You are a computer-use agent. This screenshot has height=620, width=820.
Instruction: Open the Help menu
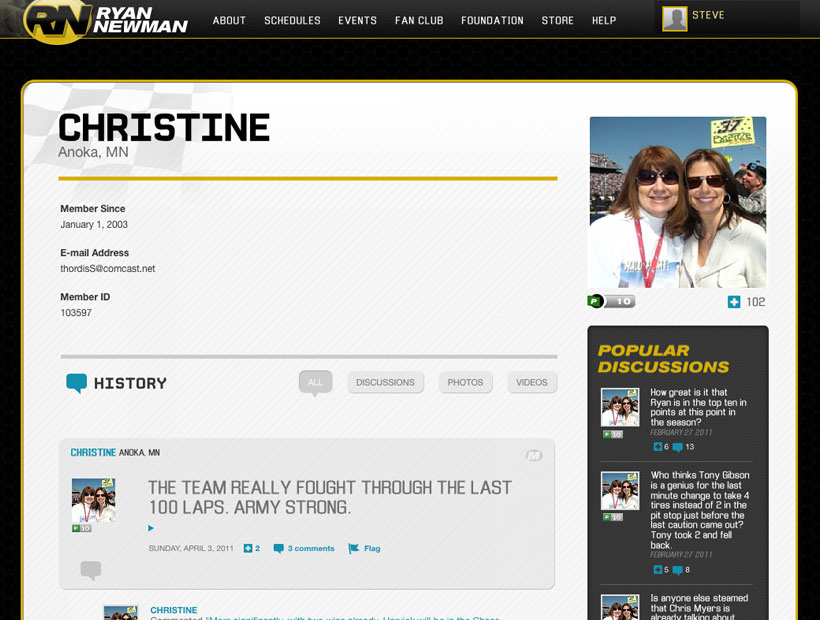604,20
